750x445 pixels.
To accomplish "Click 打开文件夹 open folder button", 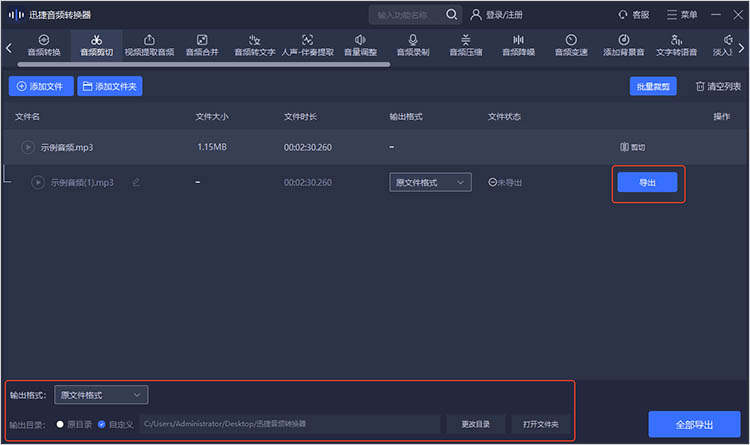I will click(x=540, y=424).
